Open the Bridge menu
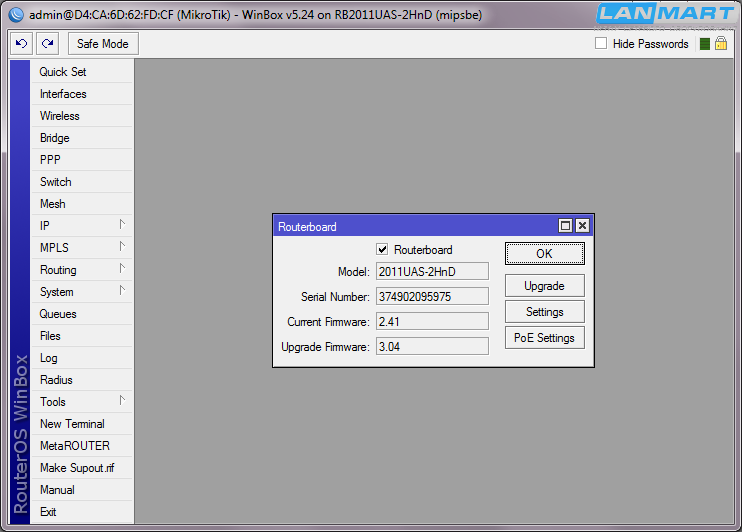Viewport: 742px width, 532px height. point(81,138)
